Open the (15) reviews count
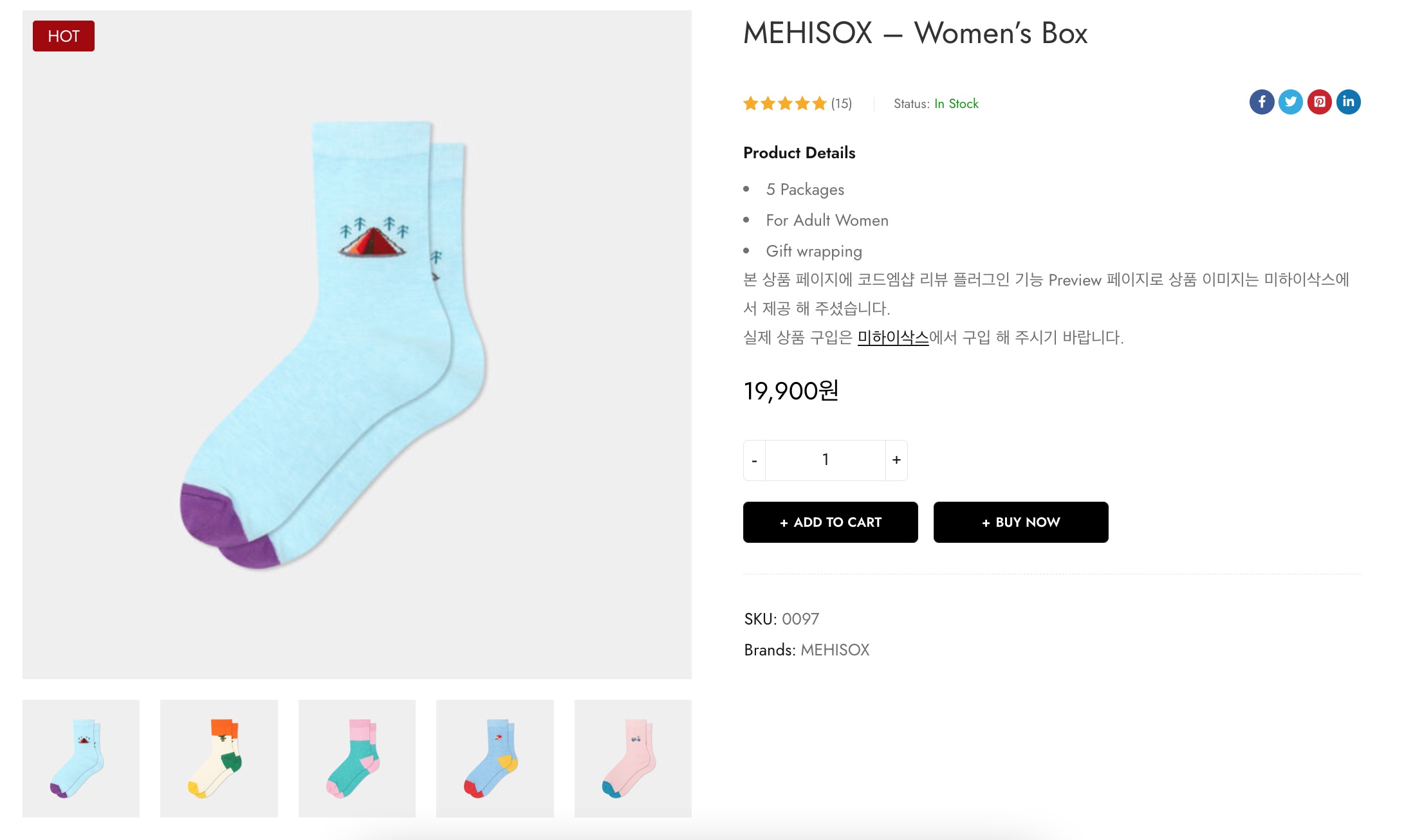The width and height of the screenshot is (1404, 840). [841, 104]
